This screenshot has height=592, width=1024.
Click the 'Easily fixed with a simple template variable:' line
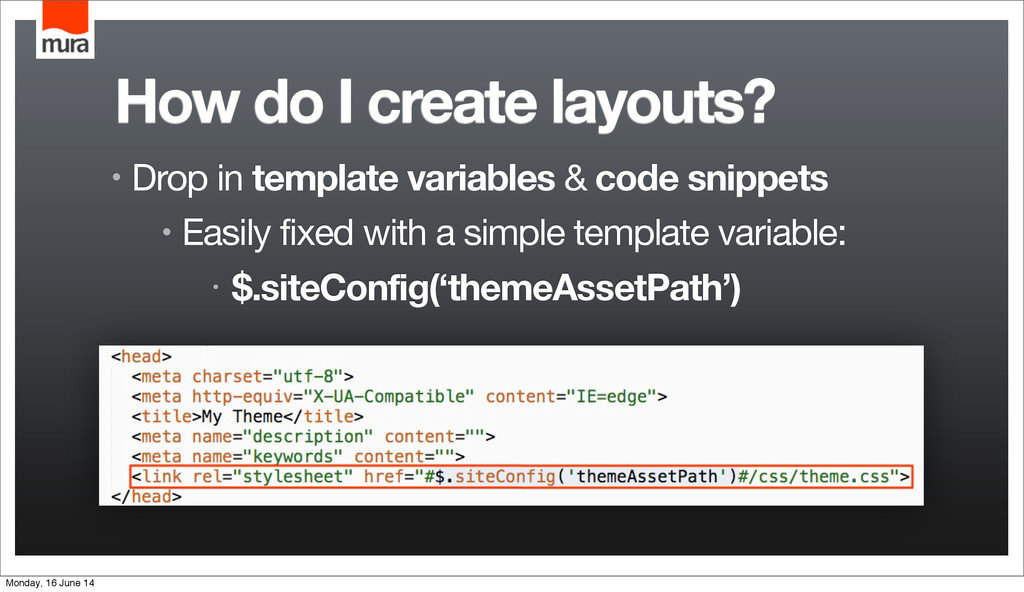point(513,233)
